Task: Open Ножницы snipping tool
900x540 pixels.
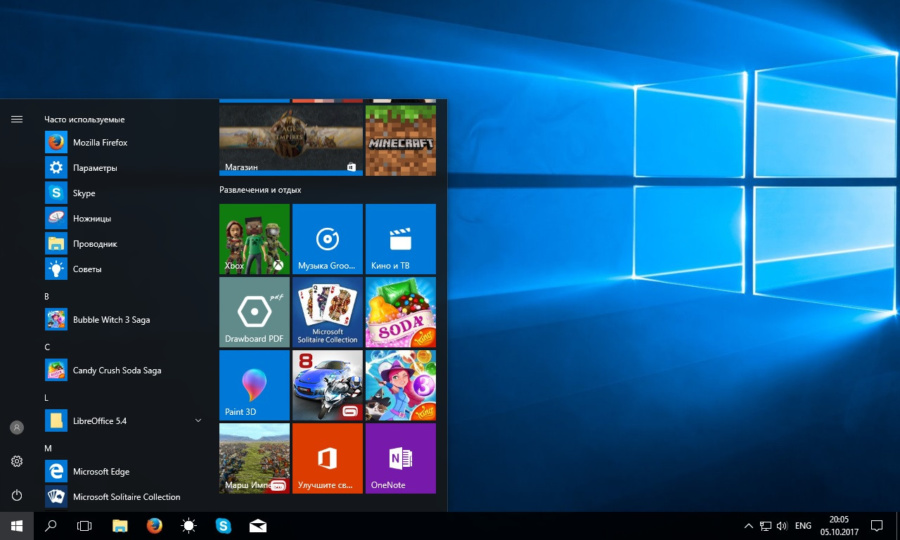Action: point(123,218)
